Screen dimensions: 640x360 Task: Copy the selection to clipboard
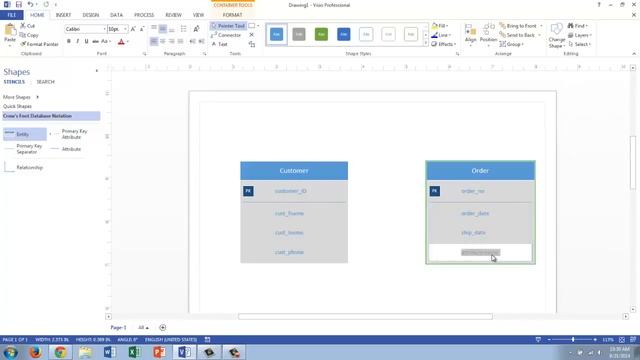pyautogui.click(x=29, y=35)
